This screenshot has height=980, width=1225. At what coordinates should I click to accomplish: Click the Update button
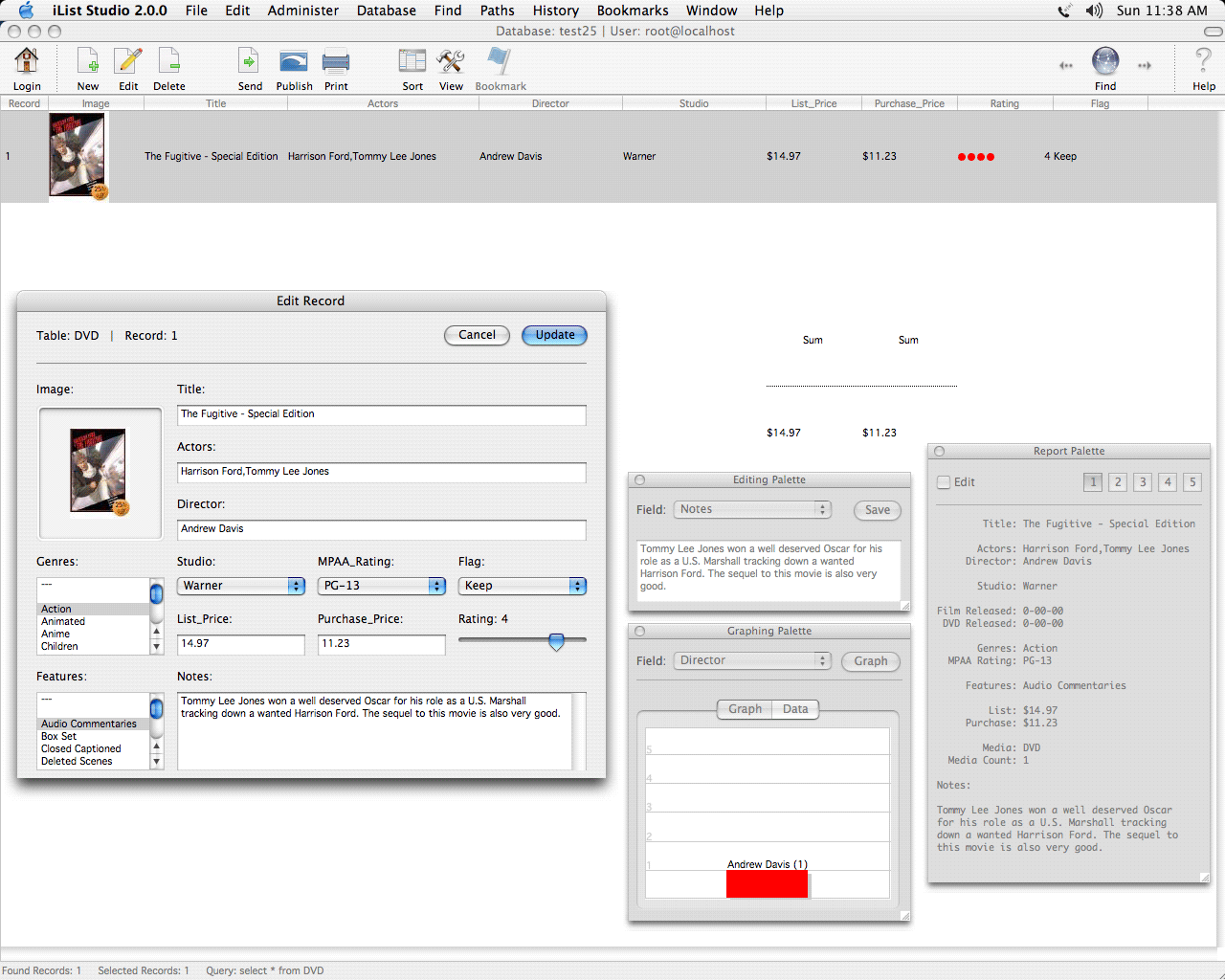point(555,335)
